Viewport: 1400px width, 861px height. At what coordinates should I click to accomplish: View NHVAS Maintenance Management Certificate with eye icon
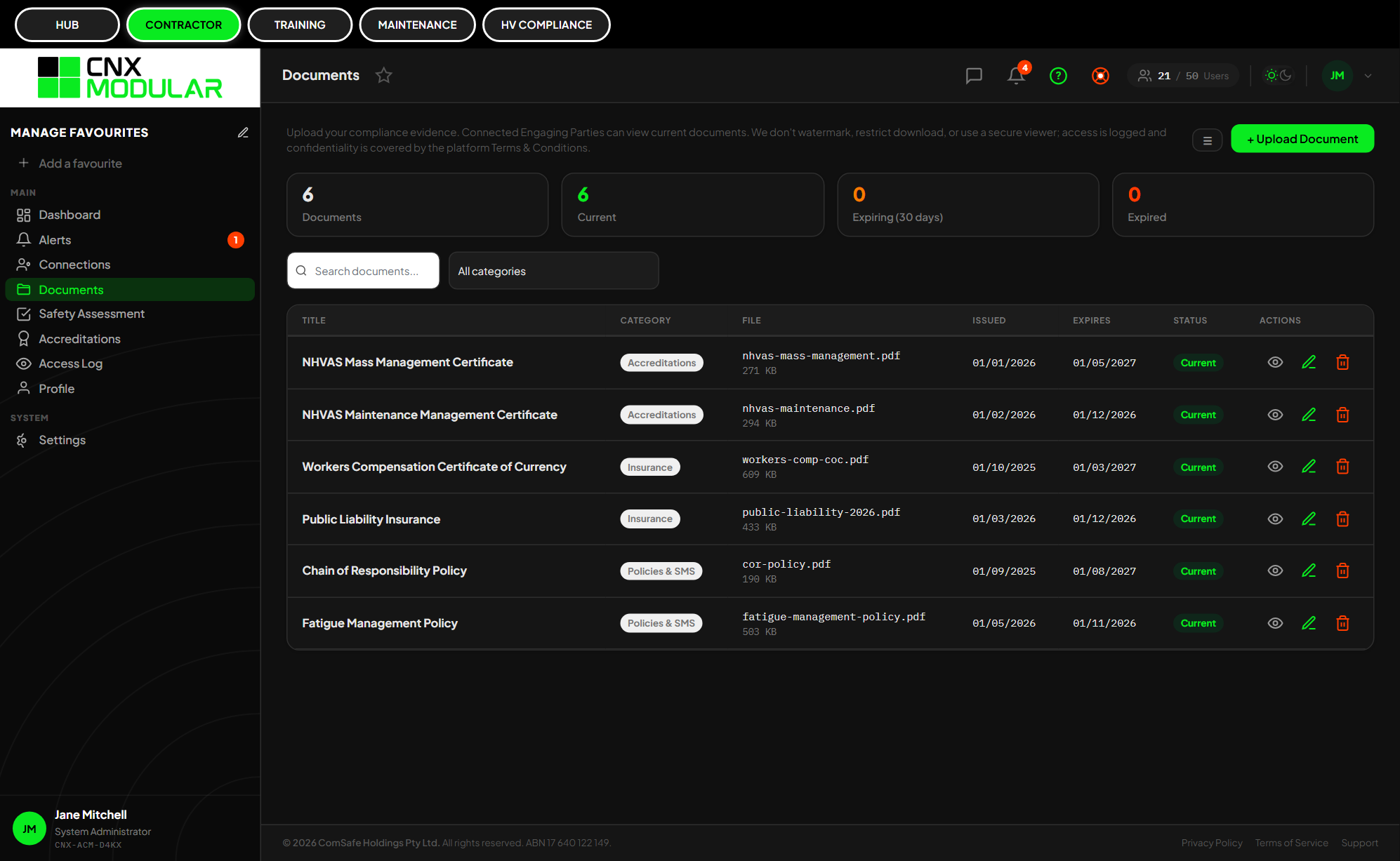click(x=1275, y=415)
